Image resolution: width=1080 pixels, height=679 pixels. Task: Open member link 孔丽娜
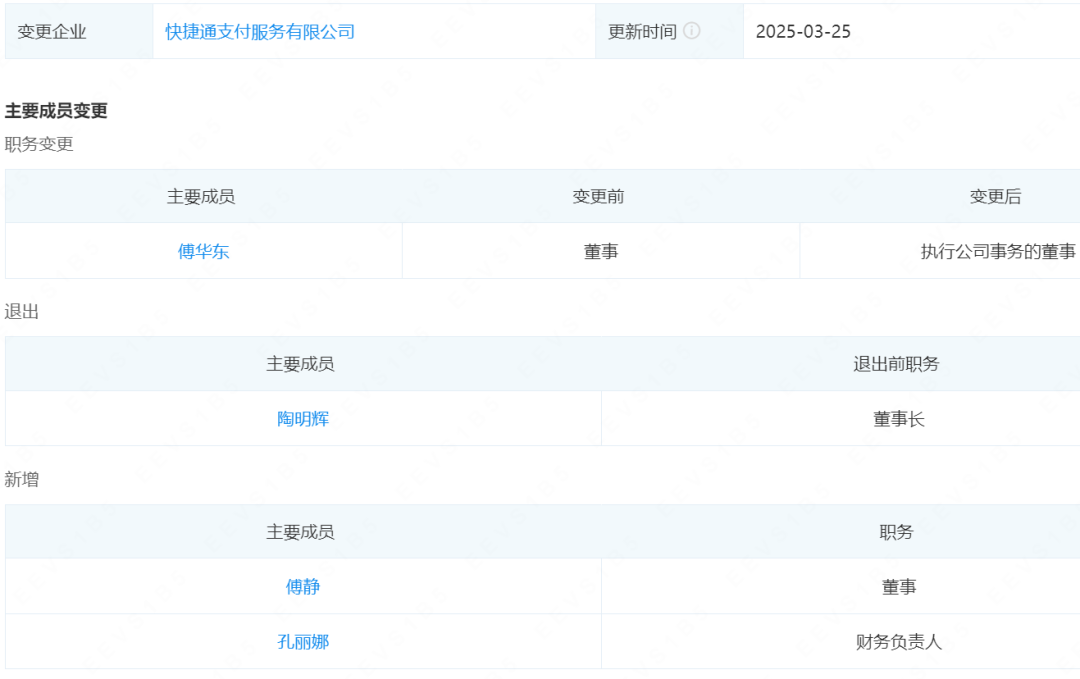303,641
